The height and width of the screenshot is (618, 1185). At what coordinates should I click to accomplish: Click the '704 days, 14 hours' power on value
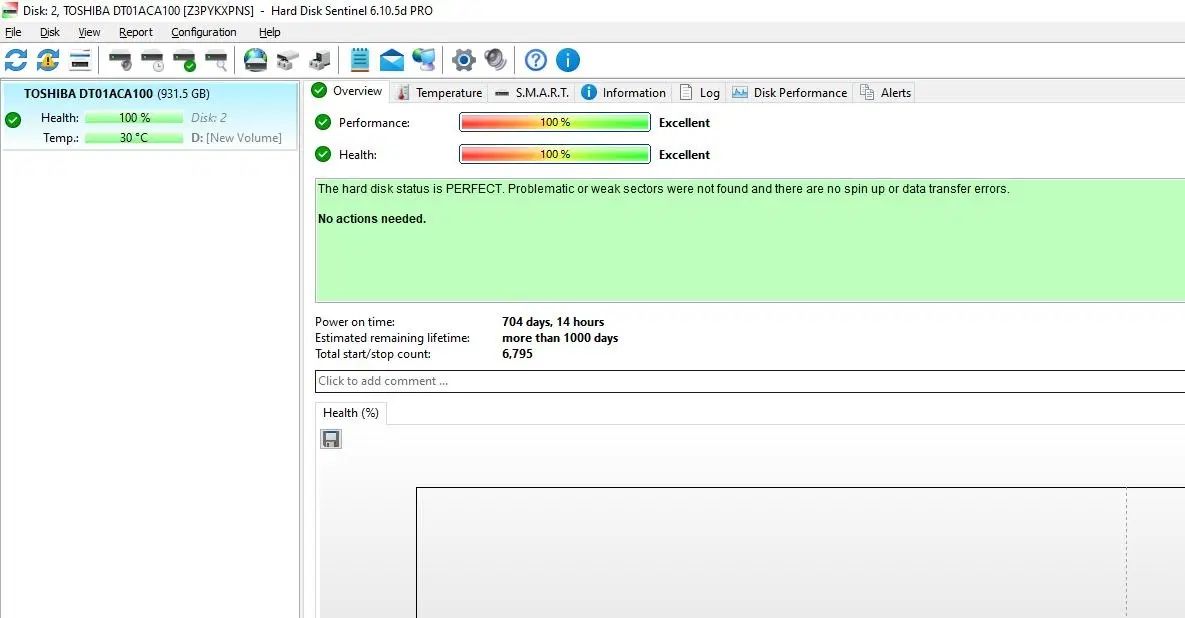pos(553,322)
